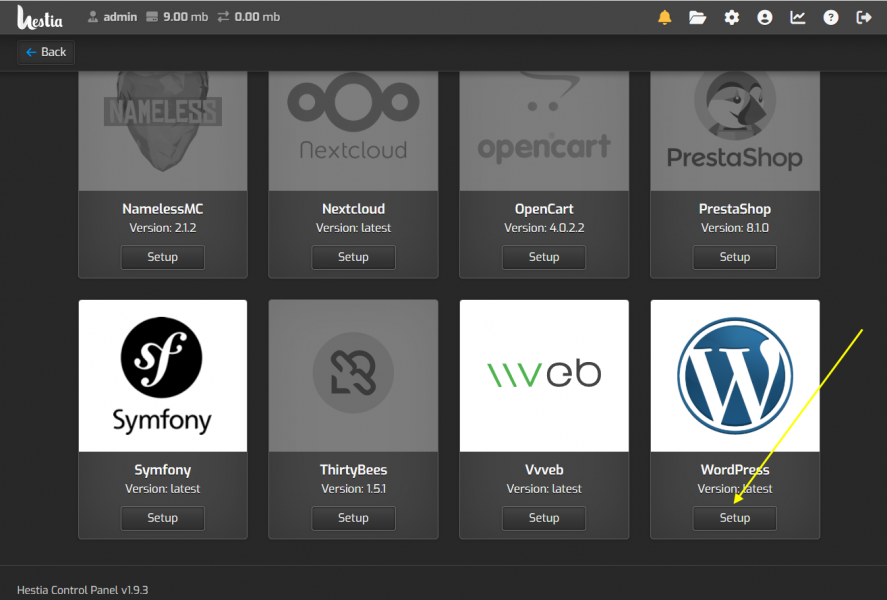Click Setup under Symfony

(x=162, y=518)
